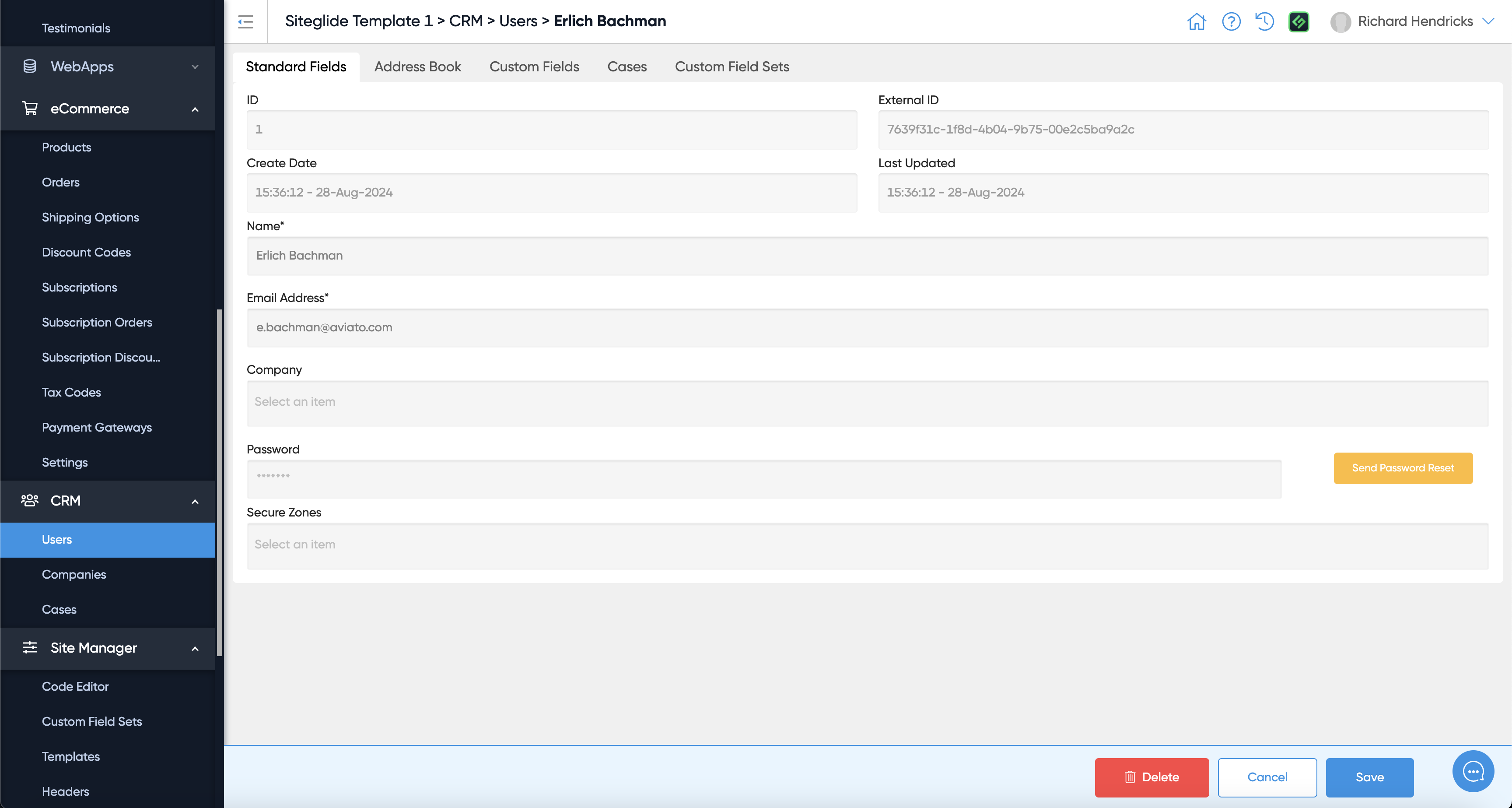
Task: Go to the home icon
Action: pos(1196,22)
